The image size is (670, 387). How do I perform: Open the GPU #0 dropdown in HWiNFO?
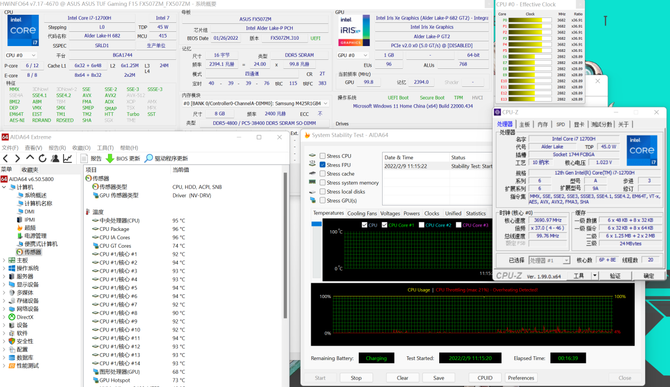point(353,56)
